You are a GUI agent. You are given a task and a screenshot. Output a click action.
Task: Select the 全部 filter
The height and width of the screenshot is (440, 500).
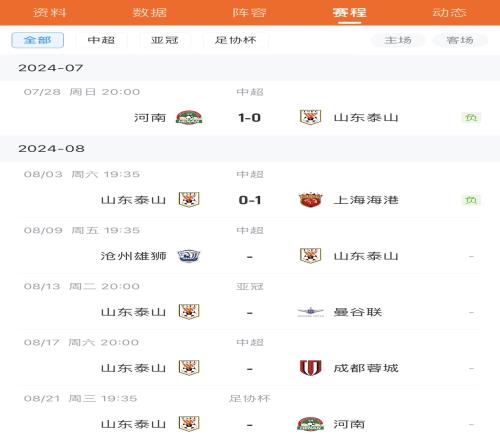[38, 40]
